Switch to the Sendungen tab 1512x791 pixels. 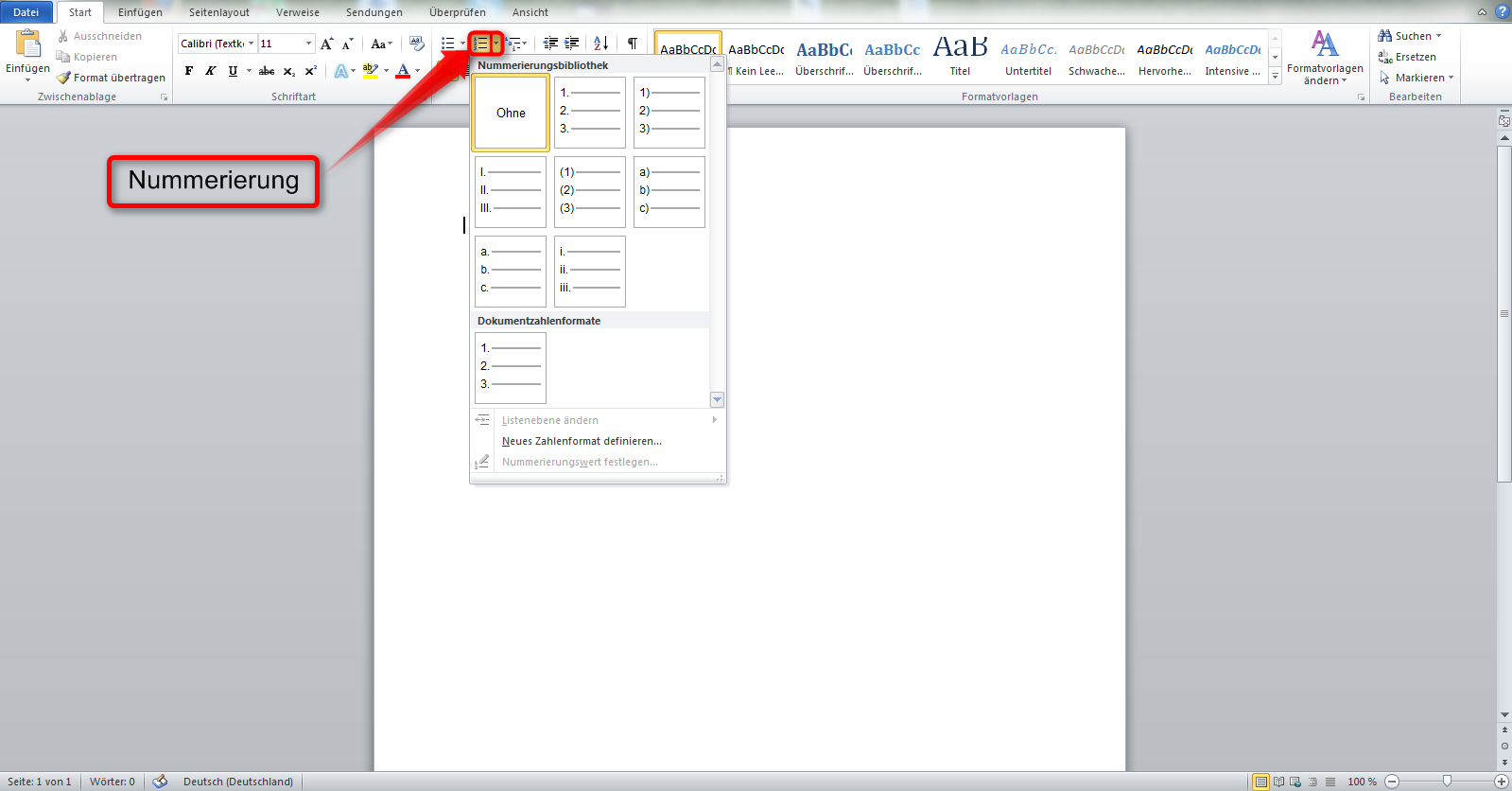(x=374, y=12)
